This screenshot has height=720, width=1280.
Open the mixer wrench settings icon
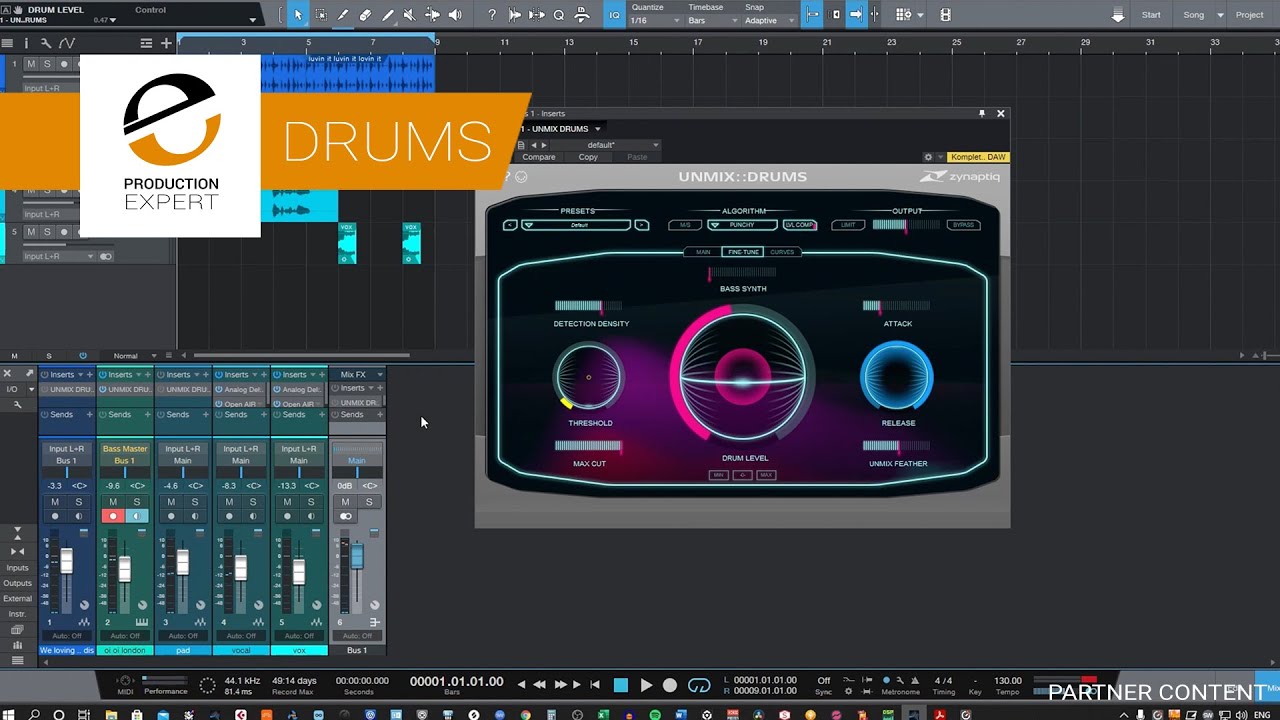[17, 405]
